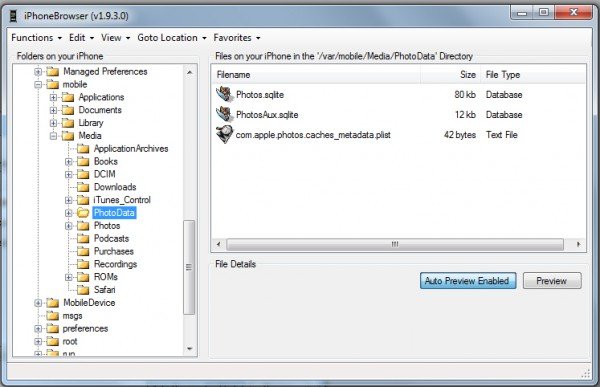
Task: Expand the Managed Preferences tree node
Action: (38, 72)
